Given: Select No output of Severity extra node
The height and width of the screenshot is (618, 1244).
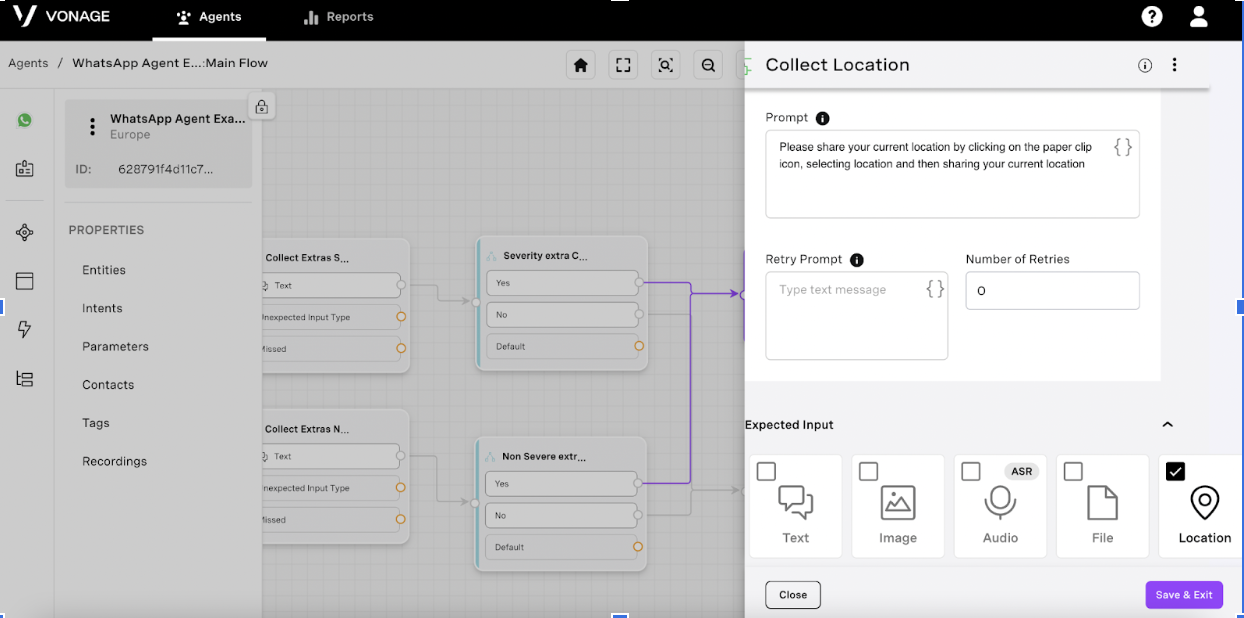Looking at the screenshot, I should (x=560, y=315).
